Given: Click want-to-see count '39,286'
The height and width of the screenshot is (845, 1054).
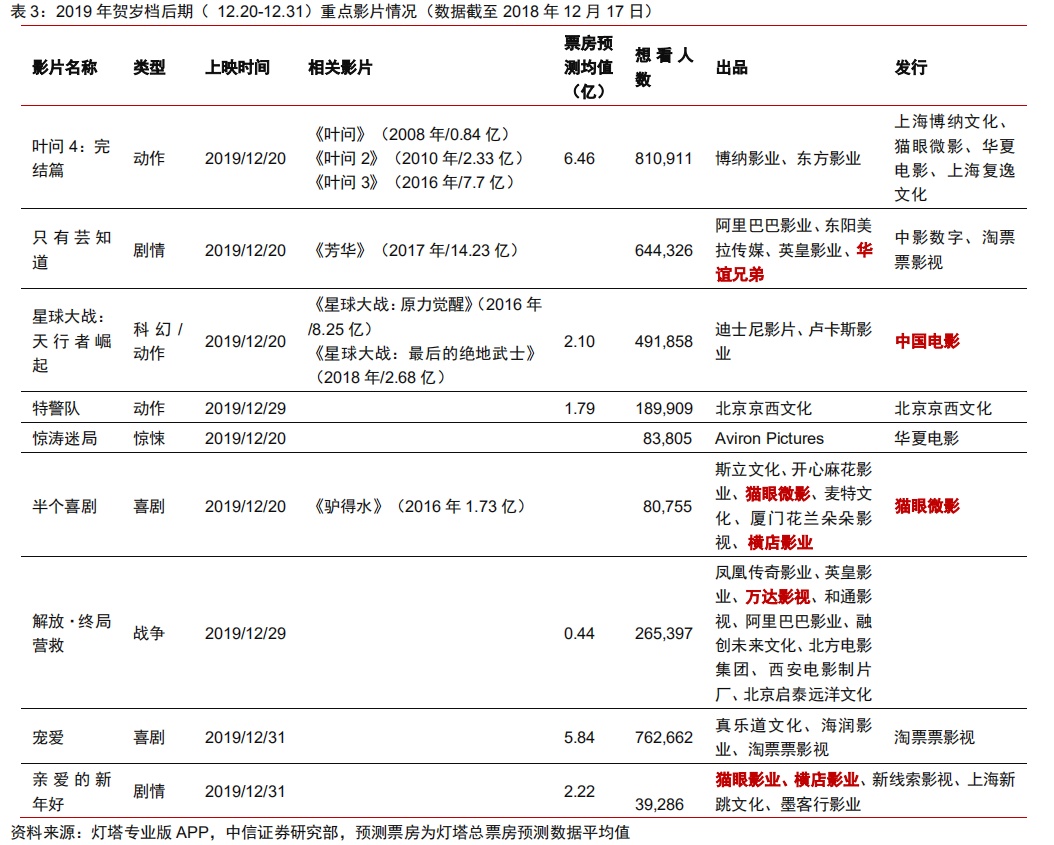Looking at the screenshot, I should [659, 804].
